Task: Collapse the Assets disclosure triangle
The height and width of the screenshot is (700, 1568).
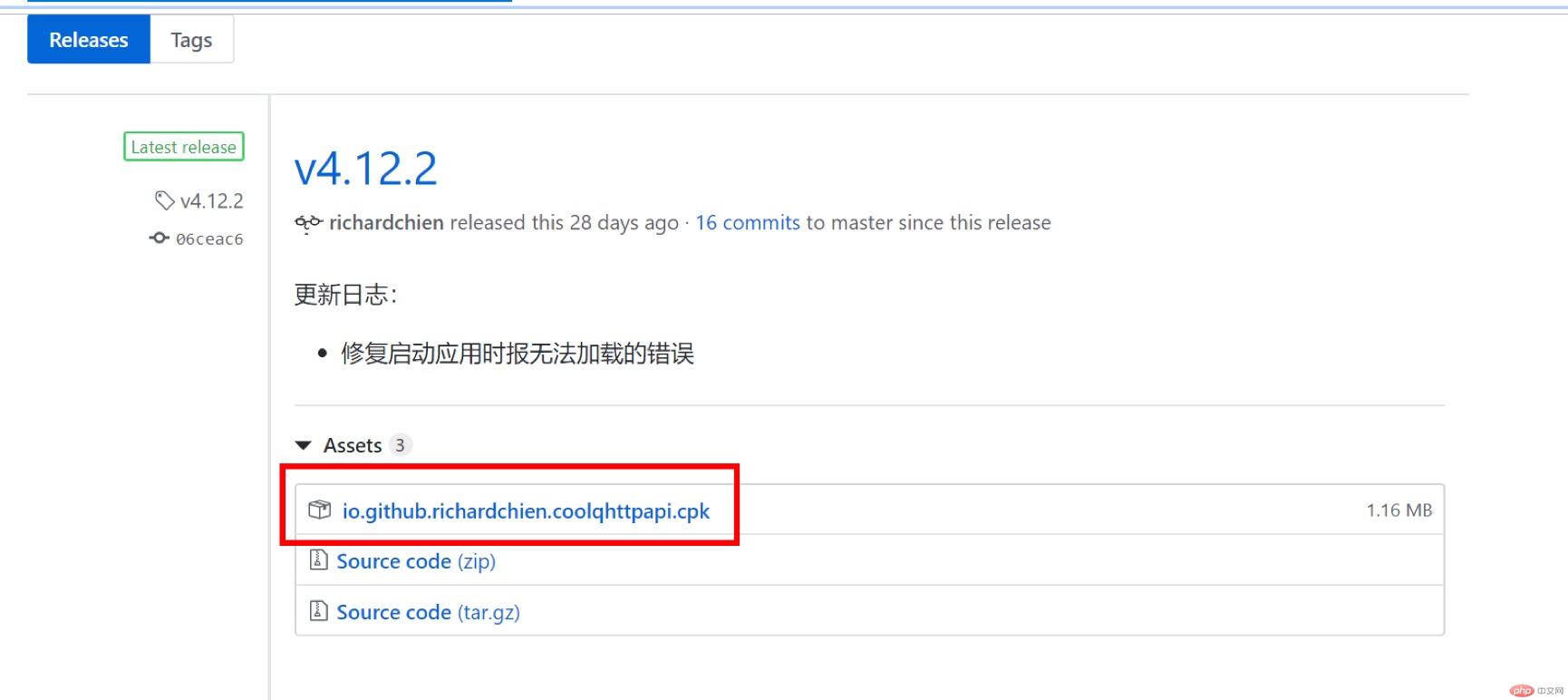Action: (x=304, y=445)
